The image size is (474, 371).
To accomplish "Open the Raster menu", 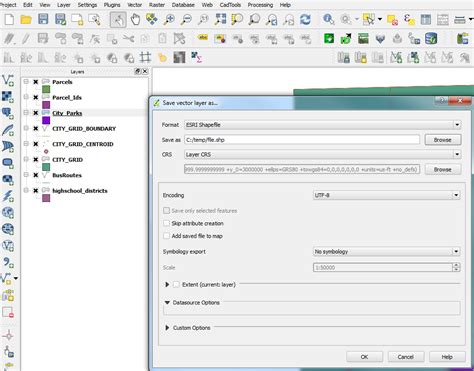I will coord(157,5).
